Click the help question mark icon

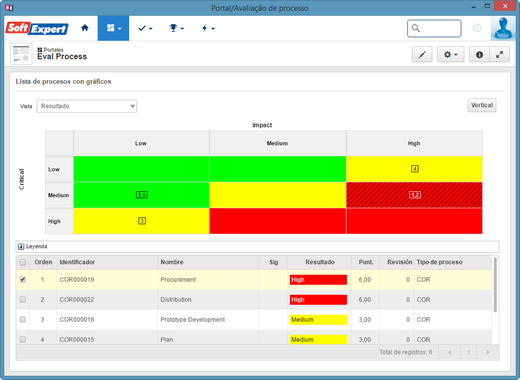tap(477, 28)
